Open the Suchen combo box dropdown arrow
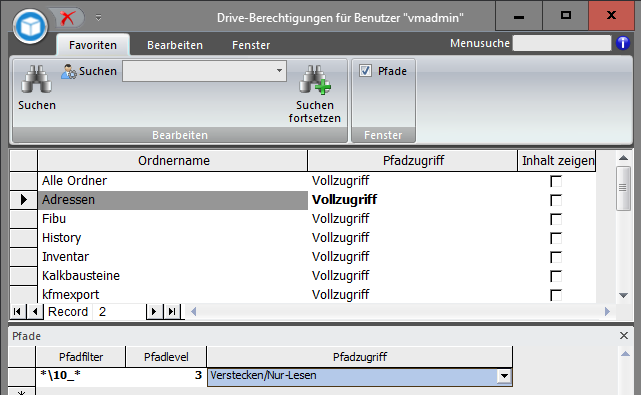The width and height of the screenshot is (641, 395). [279, 71]
